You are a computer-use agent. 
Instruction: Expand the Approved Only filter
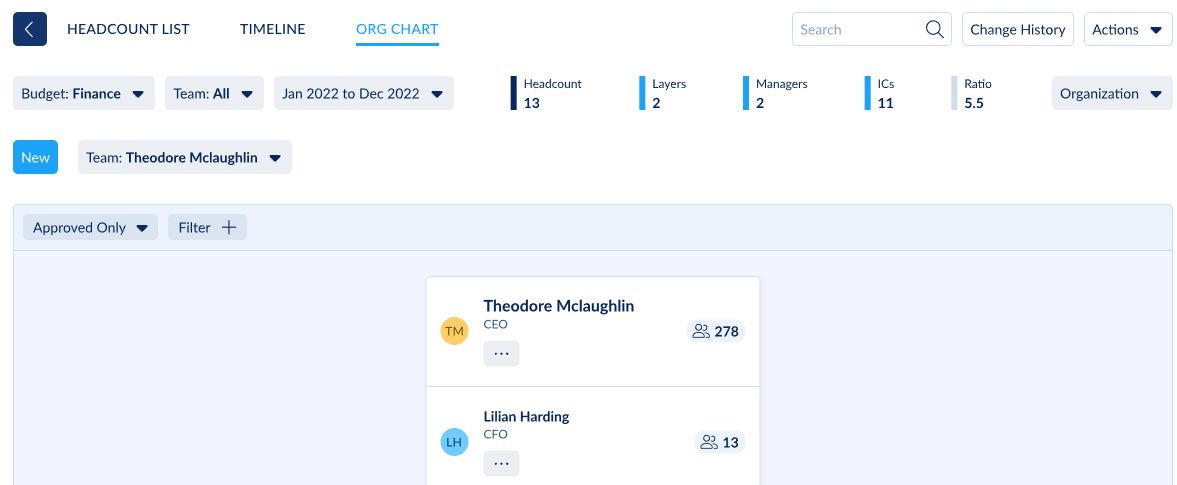point(90,228)
